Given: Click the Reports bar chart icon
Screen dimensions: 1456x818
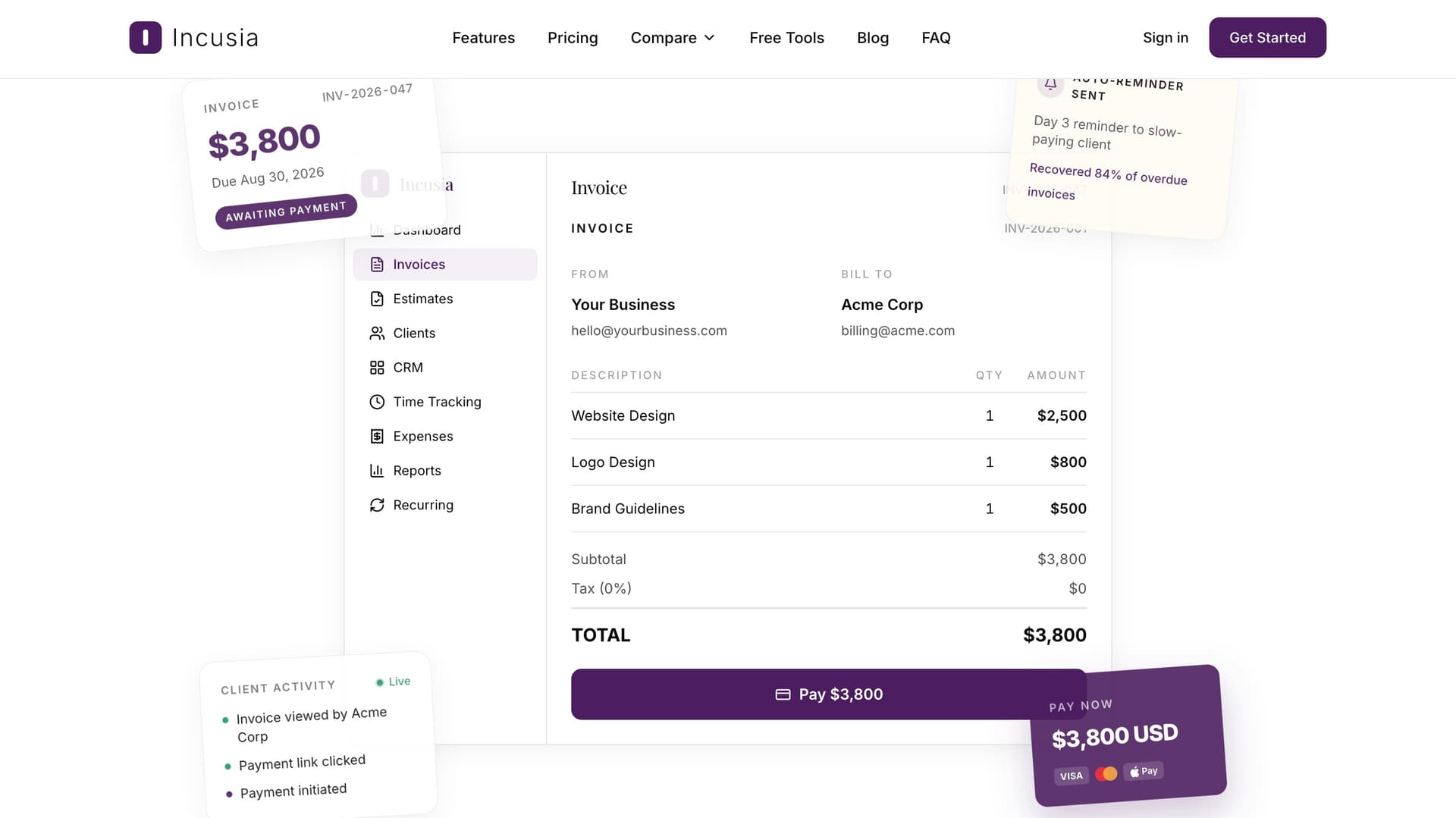Looking at the screenshot, I should click(x=377, y=471).
